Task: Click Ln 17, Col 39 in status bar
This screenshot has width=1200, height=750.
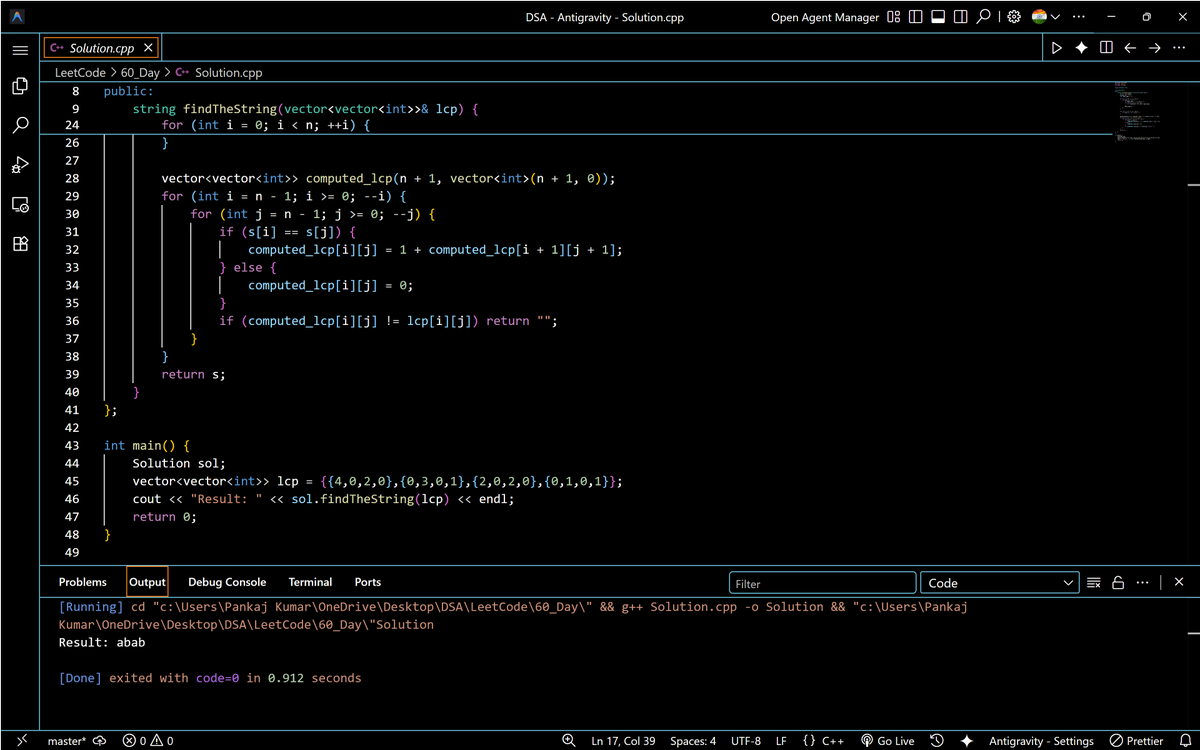Action: (623, 741)
